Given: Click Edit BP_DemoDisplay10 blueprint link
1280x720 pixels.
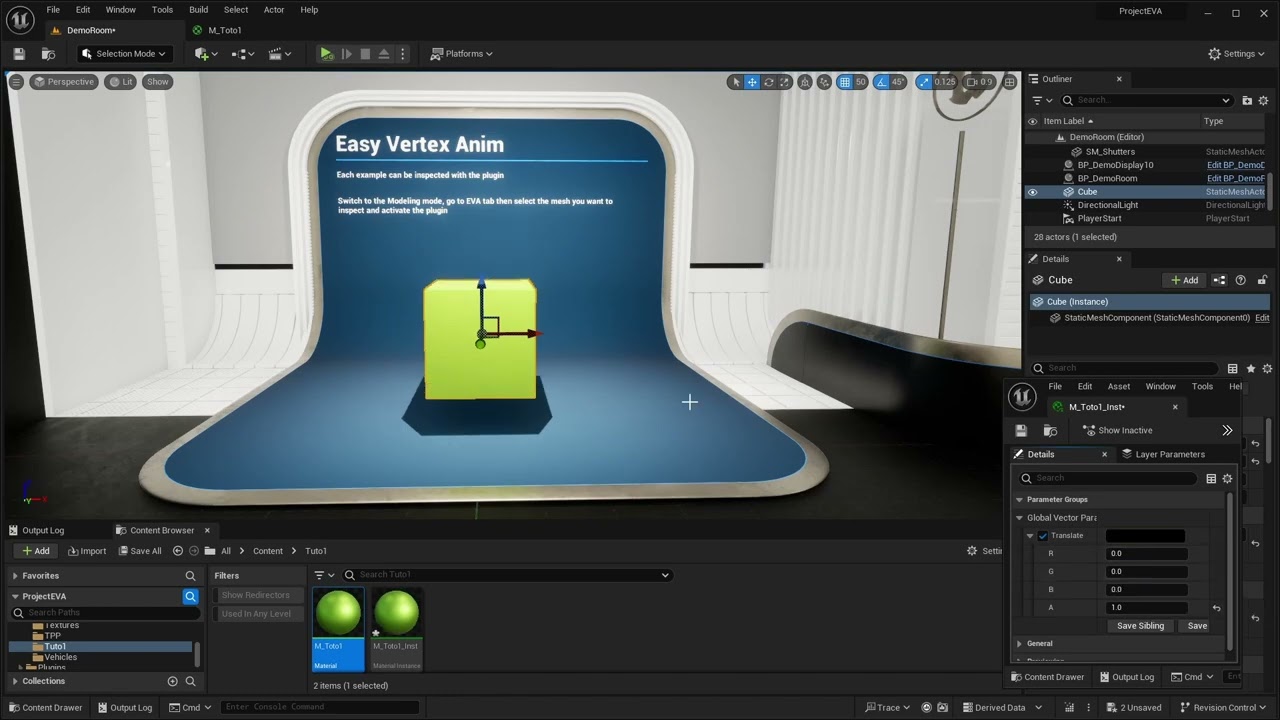Looking at the screenshot, I should click(x=1236, y=165).
